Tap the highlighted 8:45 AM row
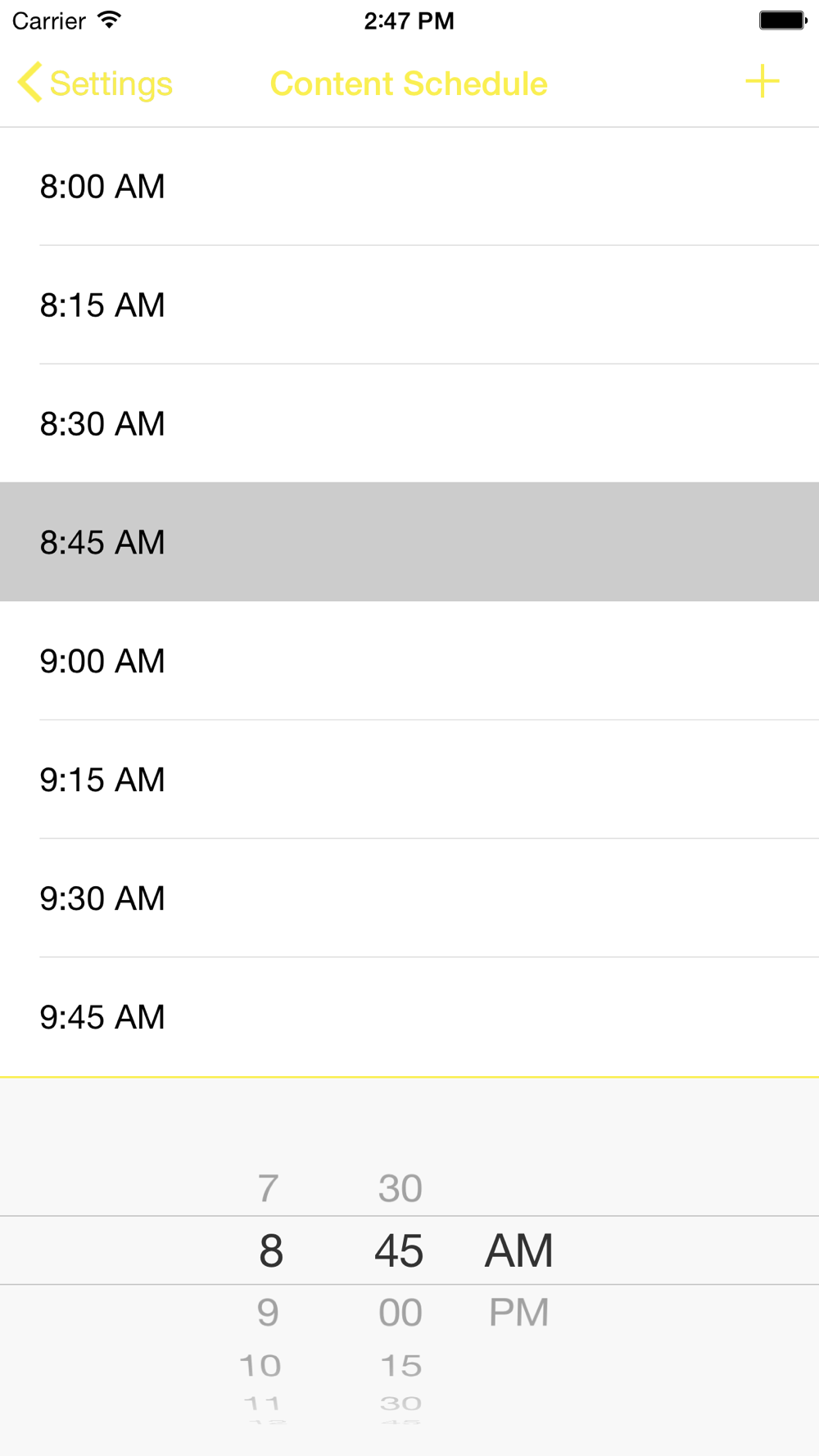819x1456 pixels. [409, 542]
